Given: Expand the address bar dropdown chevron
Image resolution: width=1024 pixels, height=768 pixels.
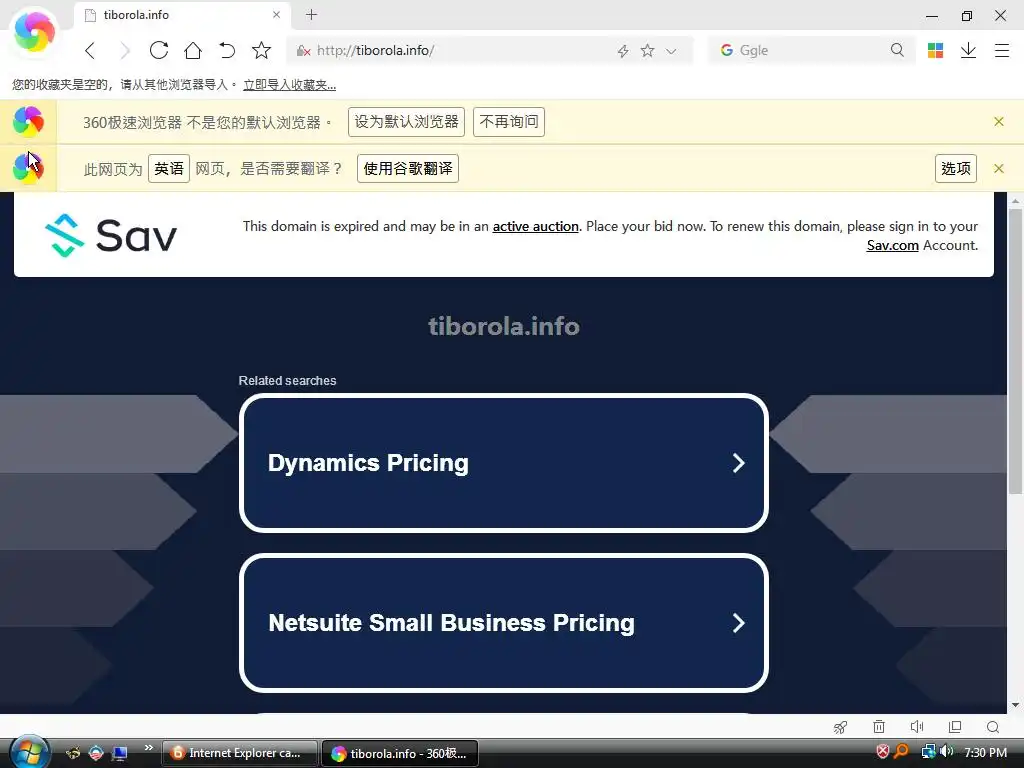Looking at the screenshot, I should [x=671, y=51].
